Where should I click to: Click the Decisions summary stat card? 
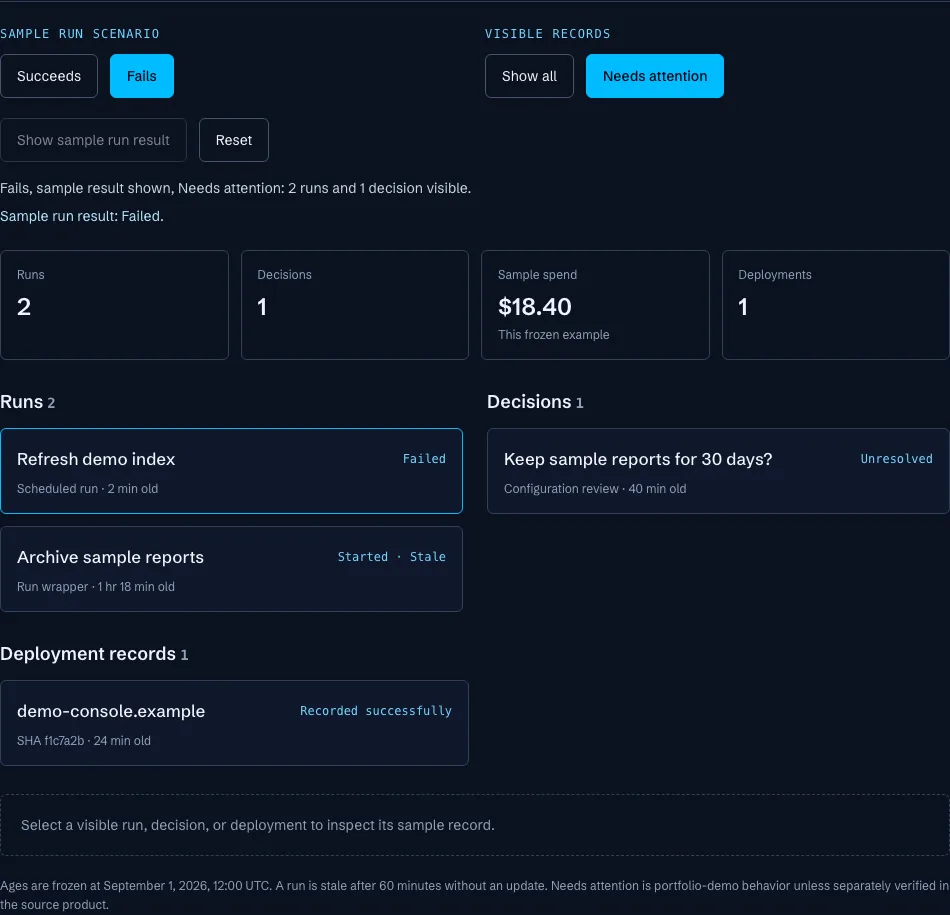354,305
